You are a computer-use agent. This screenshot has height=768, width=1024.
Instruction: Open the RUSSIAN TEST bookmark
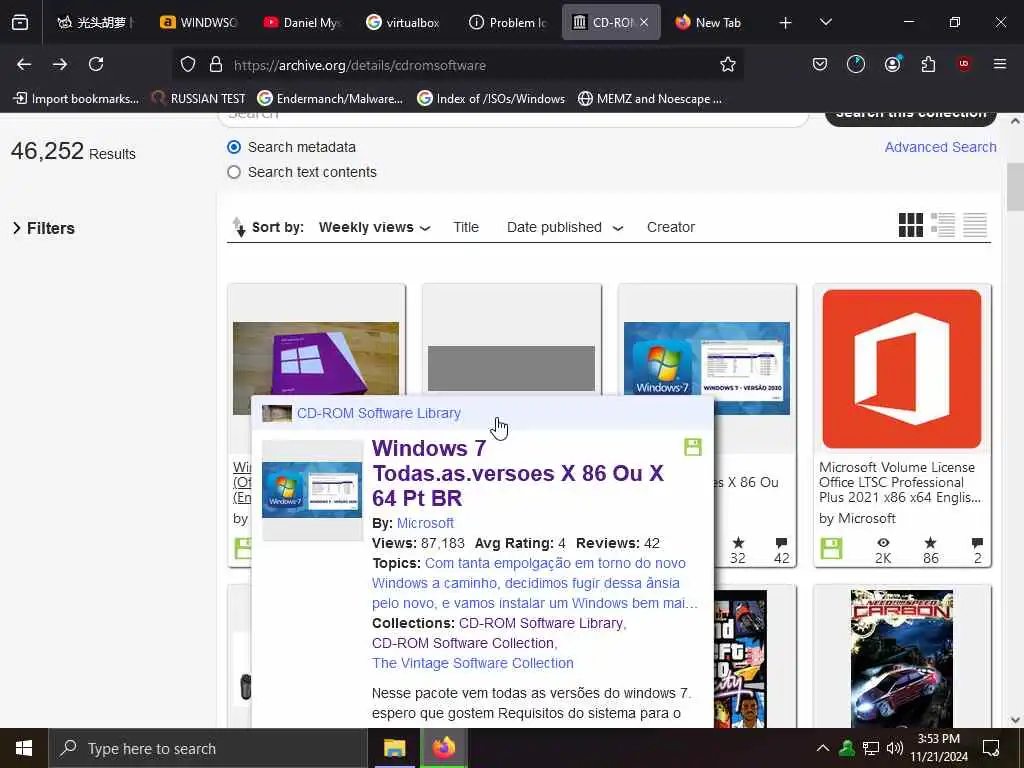coord(199,99)
